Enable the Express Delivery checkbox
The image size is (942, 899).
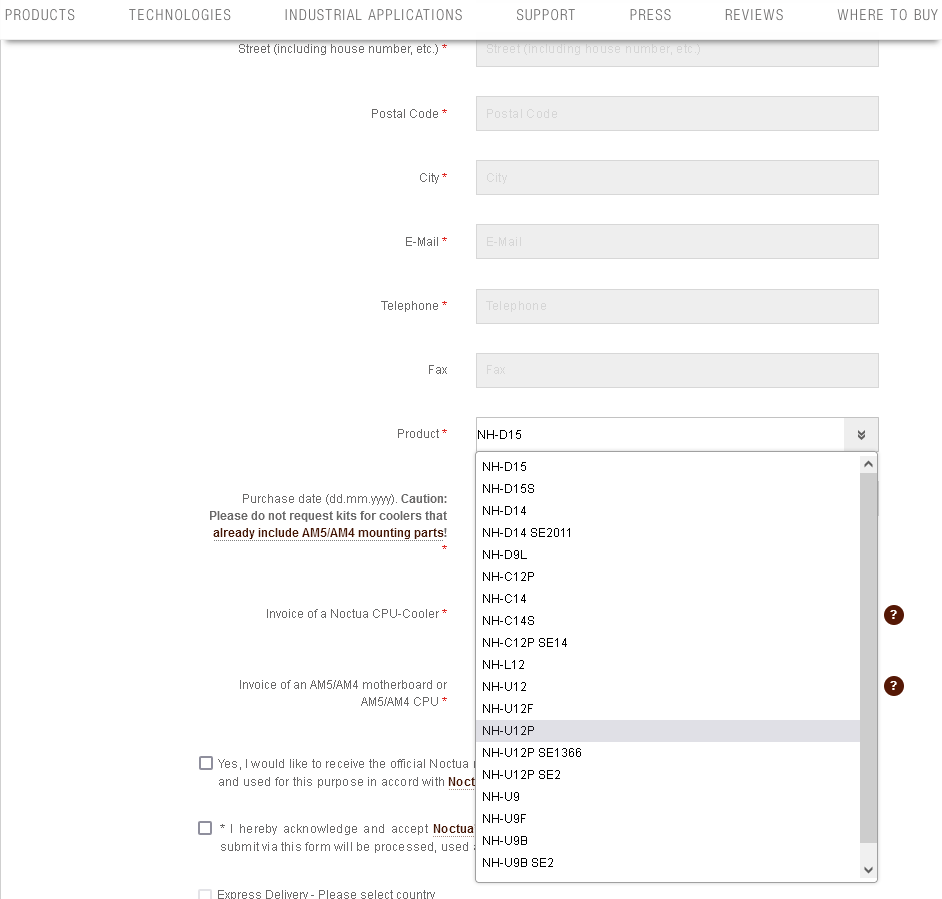point(205,894)
